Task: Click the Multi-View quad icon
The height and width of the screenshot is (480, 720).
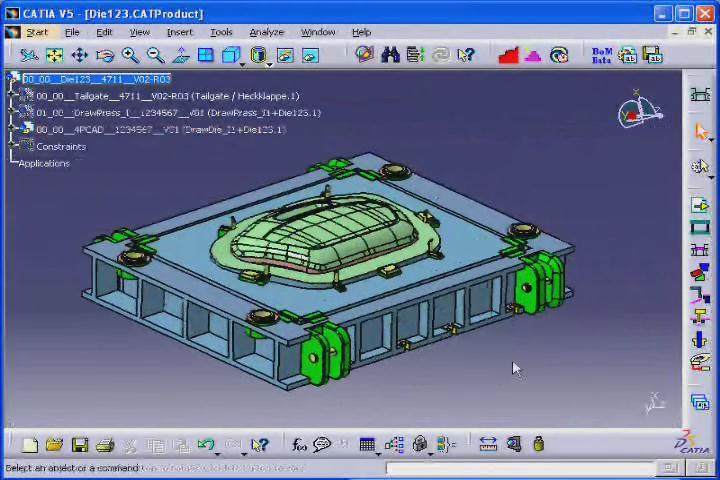Action: pos(206,55)
